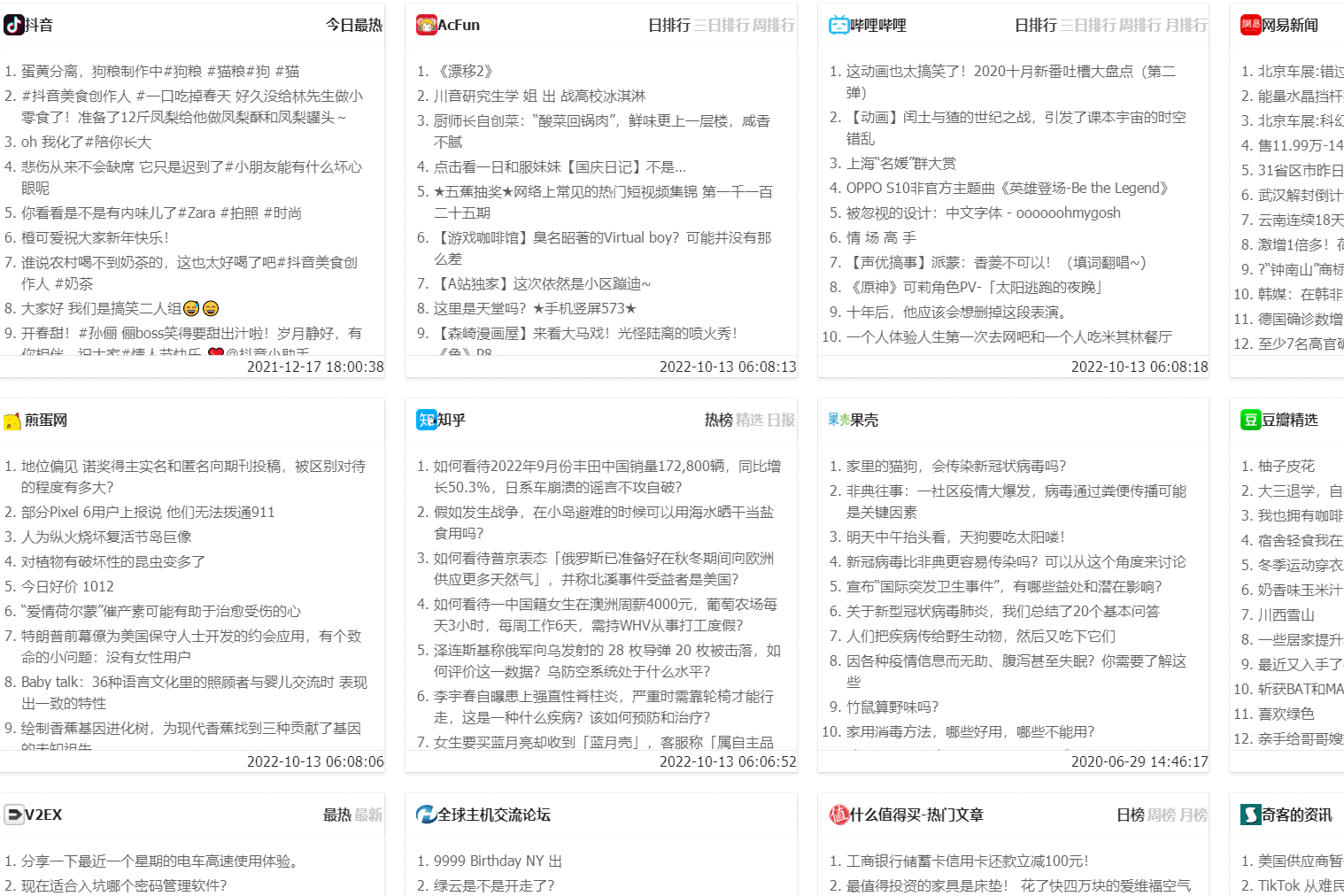
Task: Open 哔哩哔哩 entry OPPO S10非官方主题曲
Action: point(1009,188)
